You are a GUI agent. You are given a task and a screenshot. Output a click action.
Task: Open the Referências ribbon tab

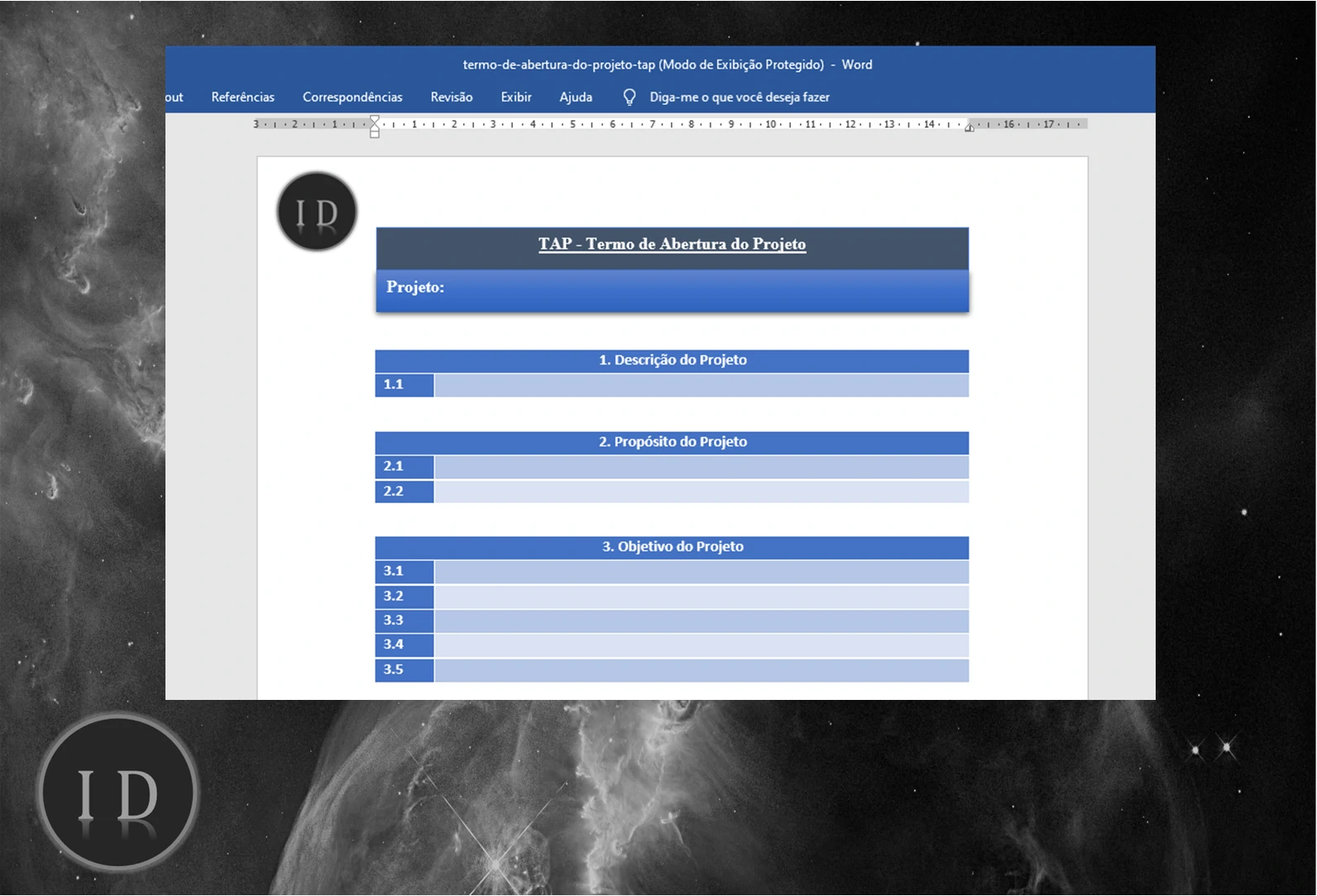pos(242,98)
